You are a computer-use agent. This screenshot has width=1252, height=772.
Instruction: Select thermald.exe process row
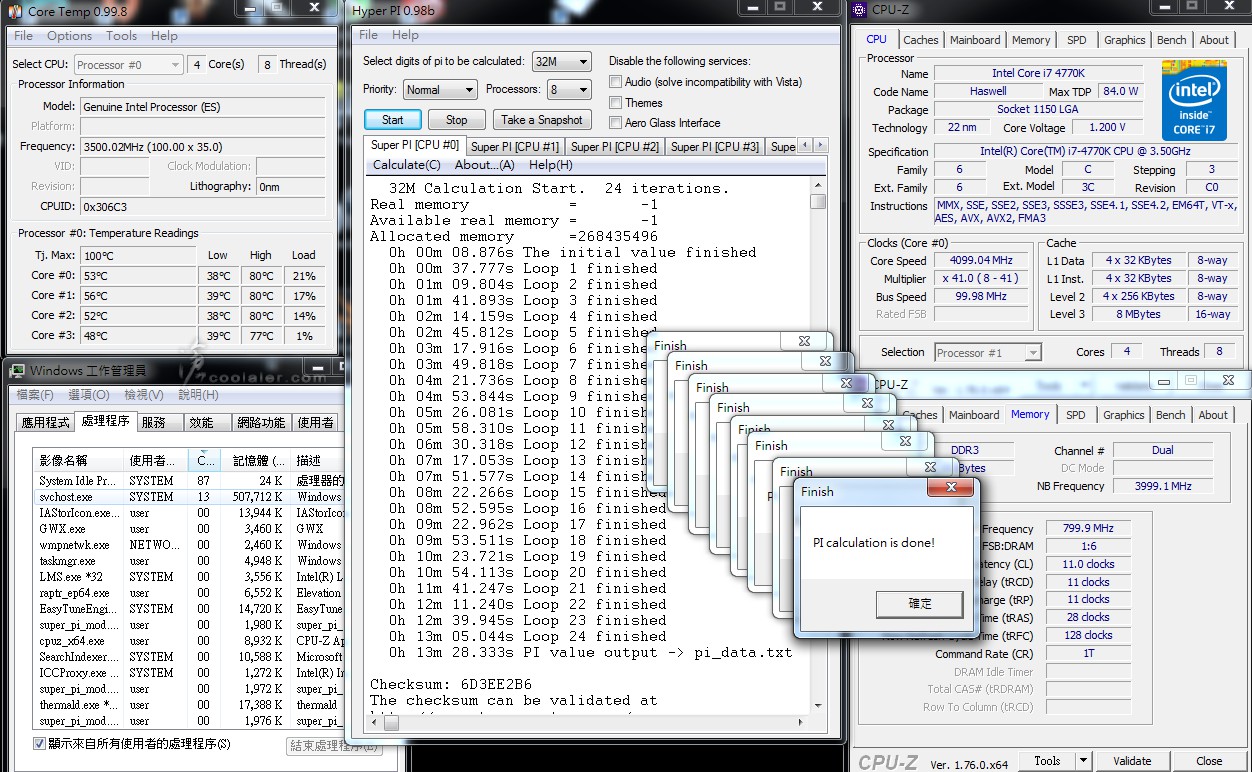pyautogui.click(x=188, y=705)
